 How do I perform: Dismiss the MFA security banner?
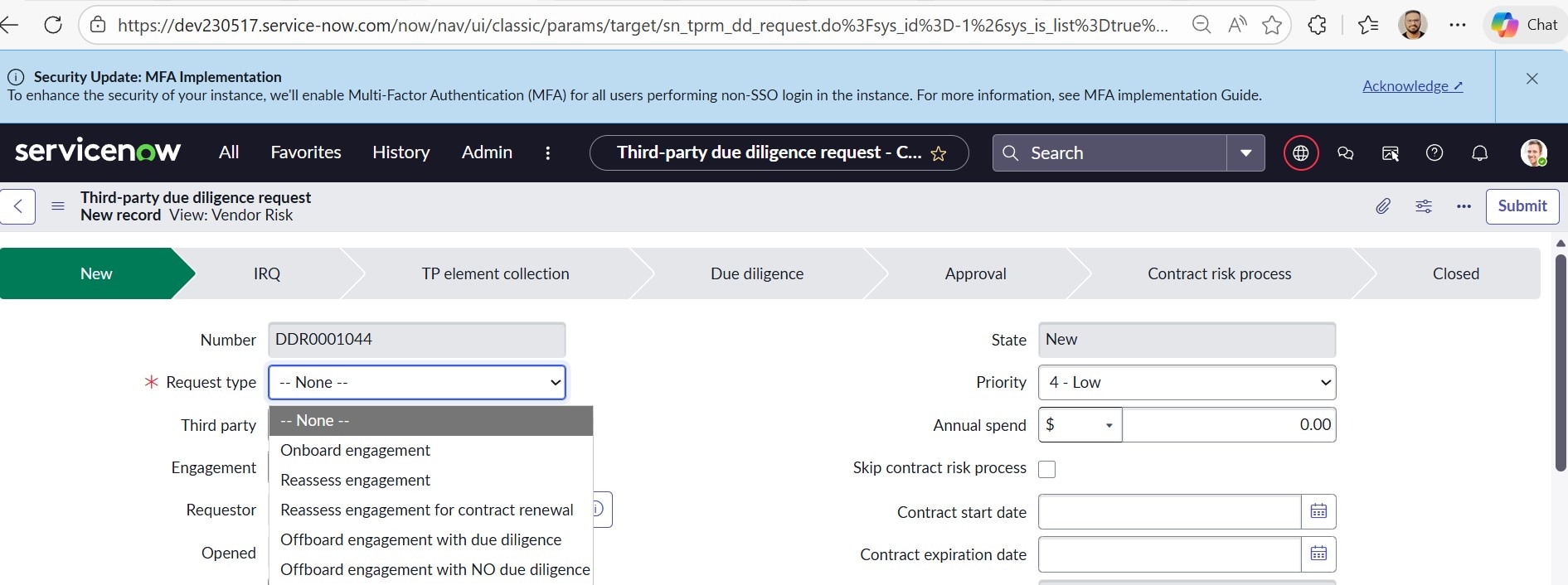pyautogui.click(x=1532, y=79)
